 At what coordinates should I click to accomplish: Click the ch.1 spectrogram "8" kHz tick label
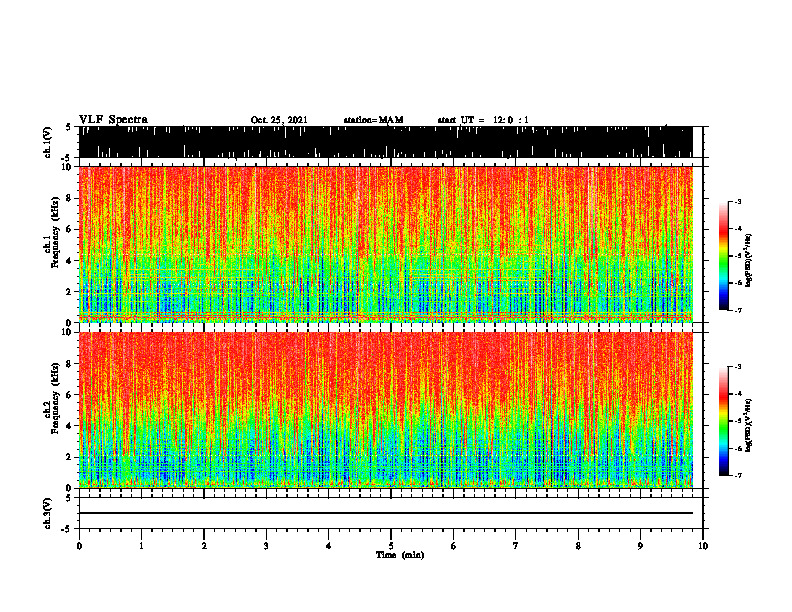pos(69,198)
